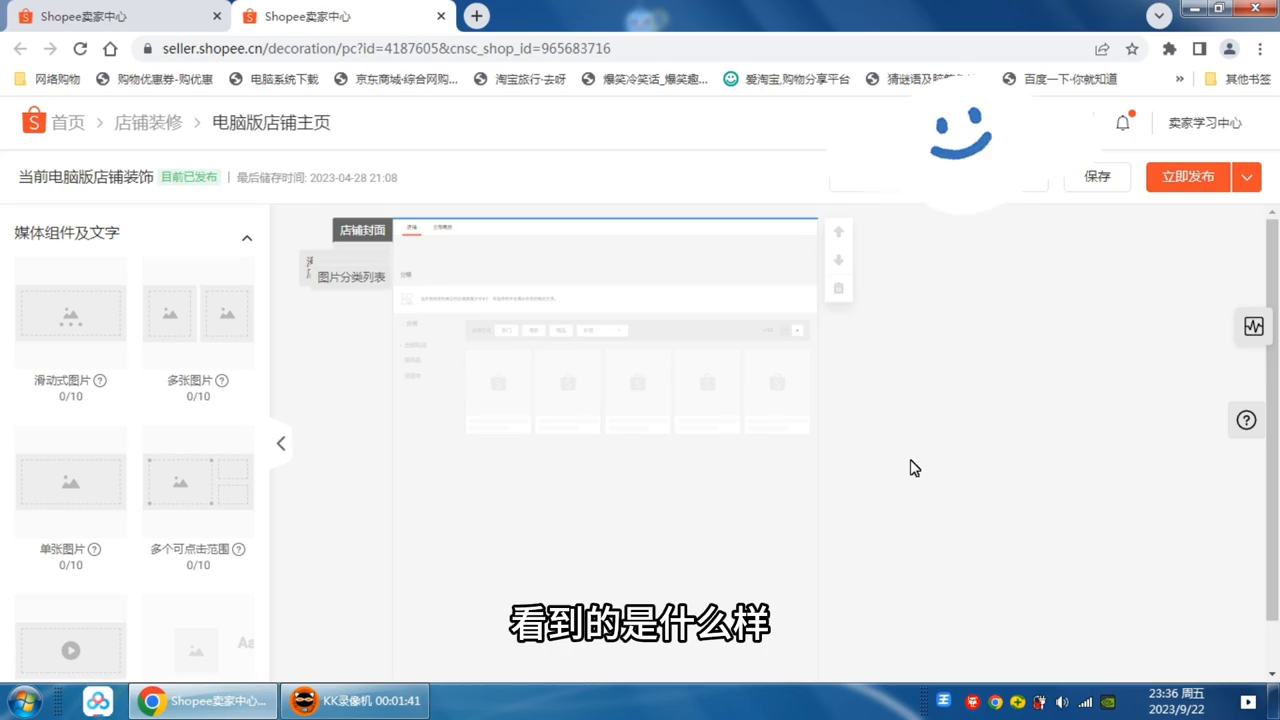This screenshot has width=1280, height=720.
Task: Move the selected component down with arrow icon
Action: [x=838, y=260]
